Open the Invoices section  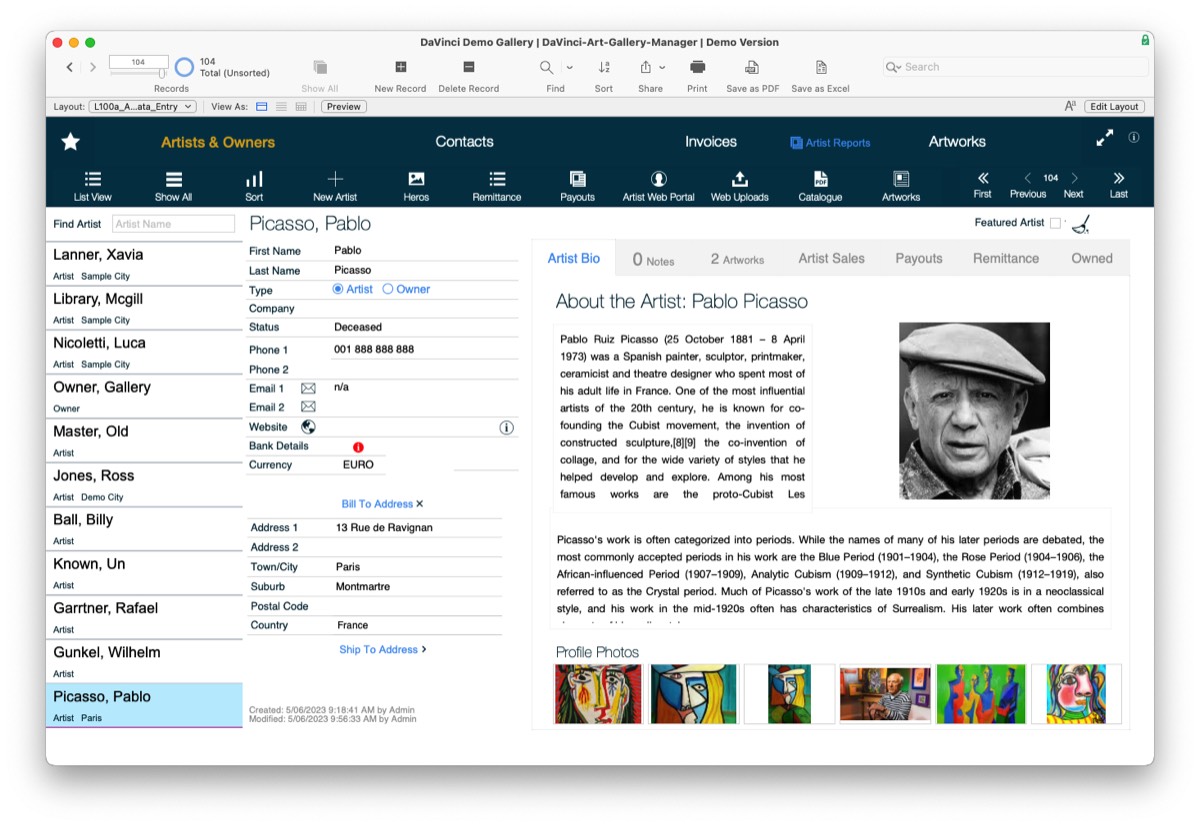(711, 141)
